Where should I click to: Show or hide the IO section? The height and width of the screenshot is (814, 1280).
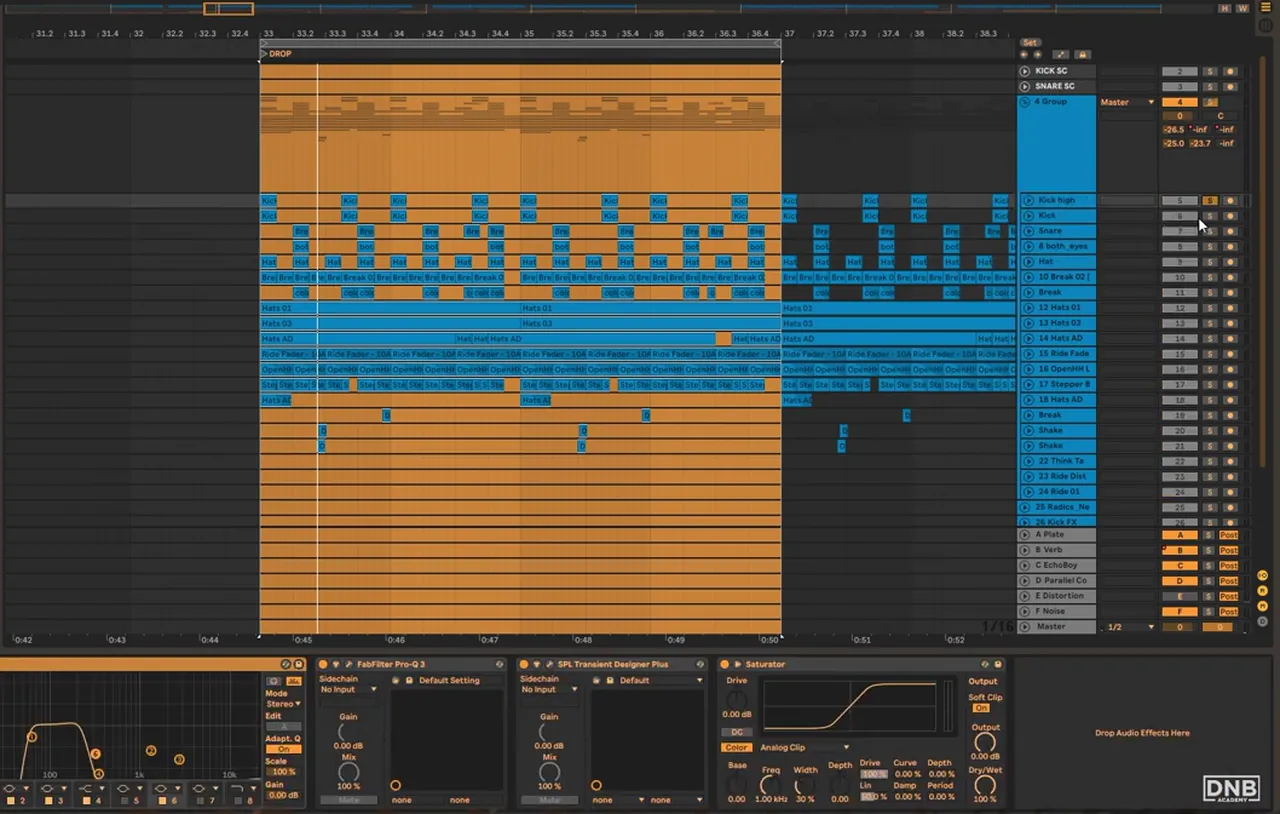click(1262, 575)
